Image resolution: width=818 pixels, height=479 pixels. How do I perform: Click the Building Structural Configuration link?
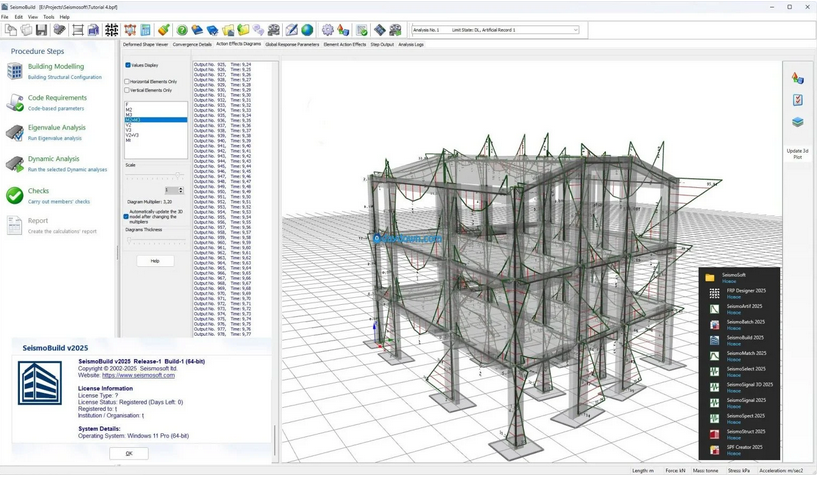pos(65,77)
